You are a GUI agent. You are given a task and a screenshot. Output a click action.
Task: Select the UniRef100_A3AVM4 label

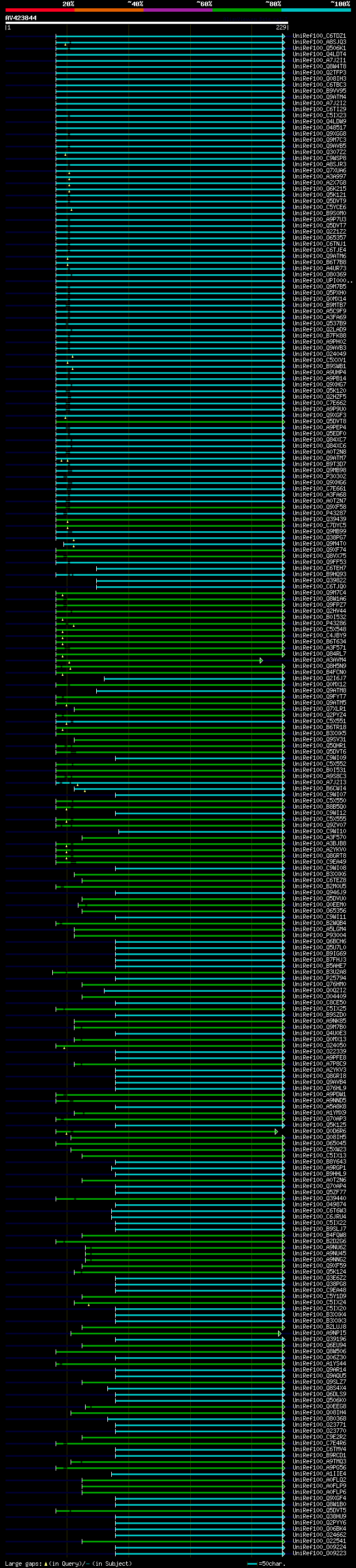319,660
